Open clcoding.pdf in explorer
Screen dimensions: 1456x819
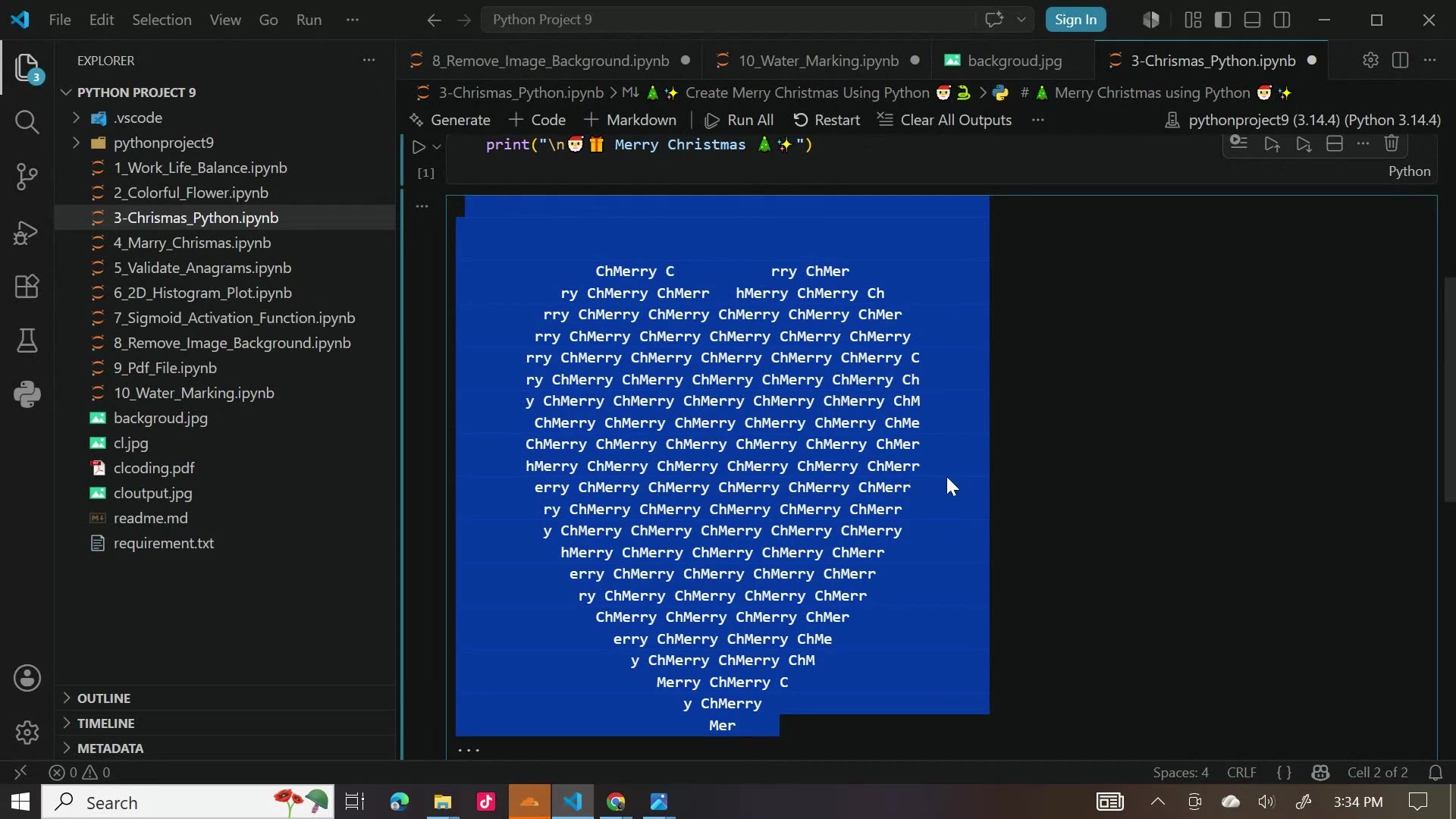[154, 468]
